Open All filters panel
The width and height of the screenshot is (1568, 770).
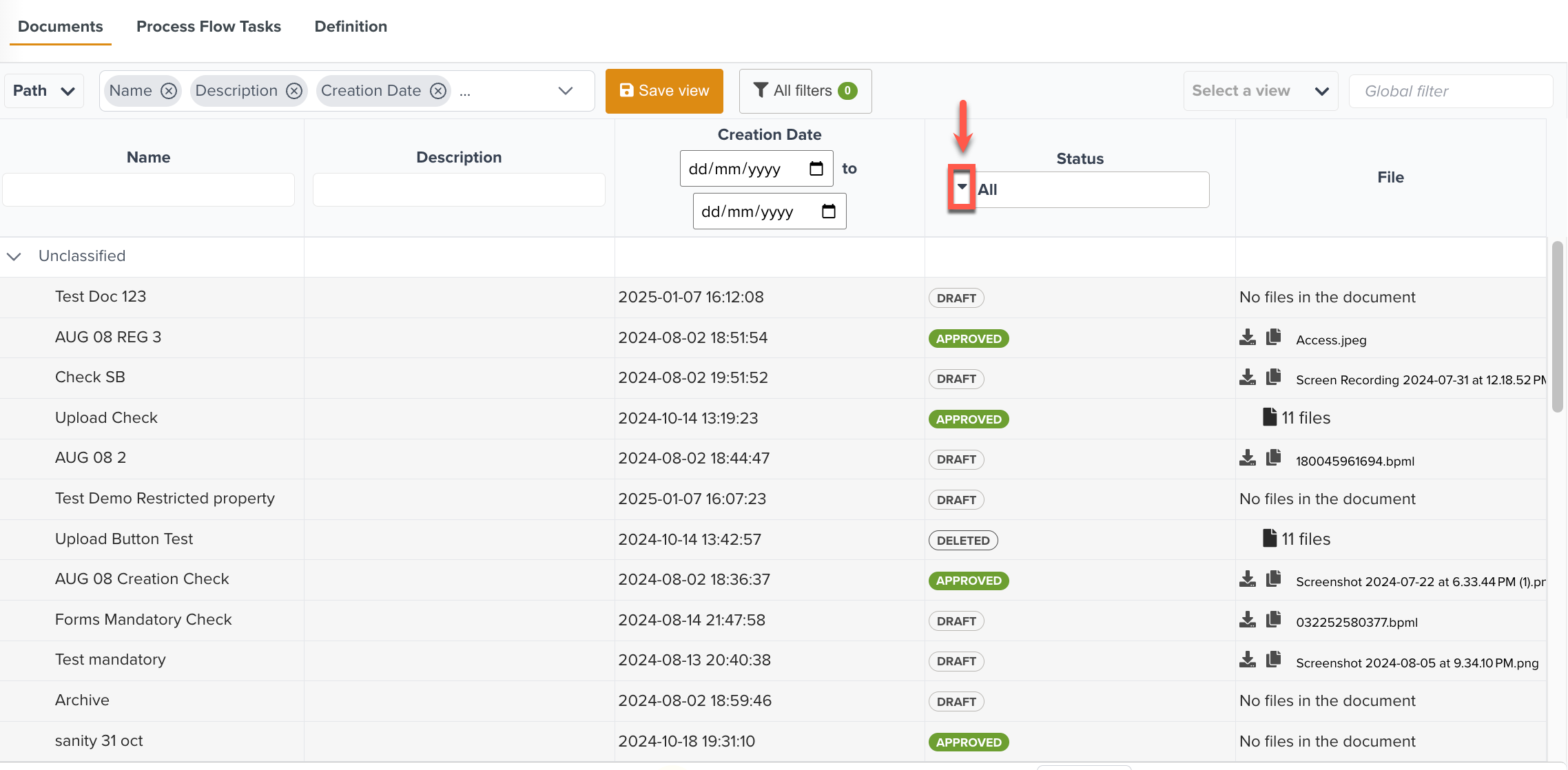[x=805, y=91]
